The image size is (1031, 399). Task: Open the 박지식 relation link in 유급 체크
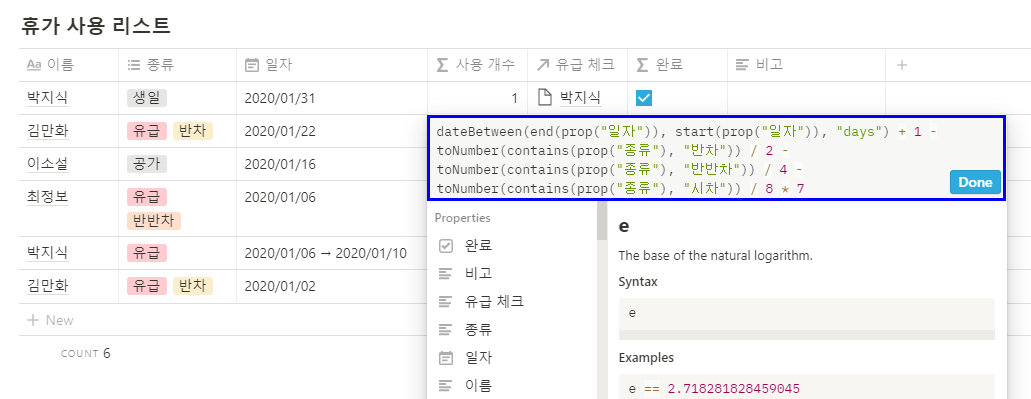(x=581, y=98)
